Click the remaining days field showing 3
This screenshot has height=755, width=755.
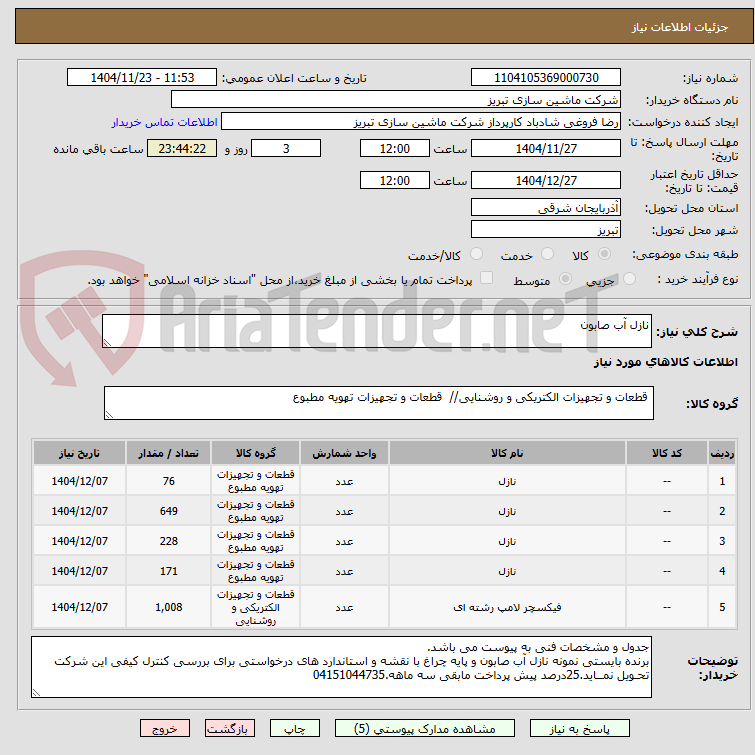pos(286,148)
